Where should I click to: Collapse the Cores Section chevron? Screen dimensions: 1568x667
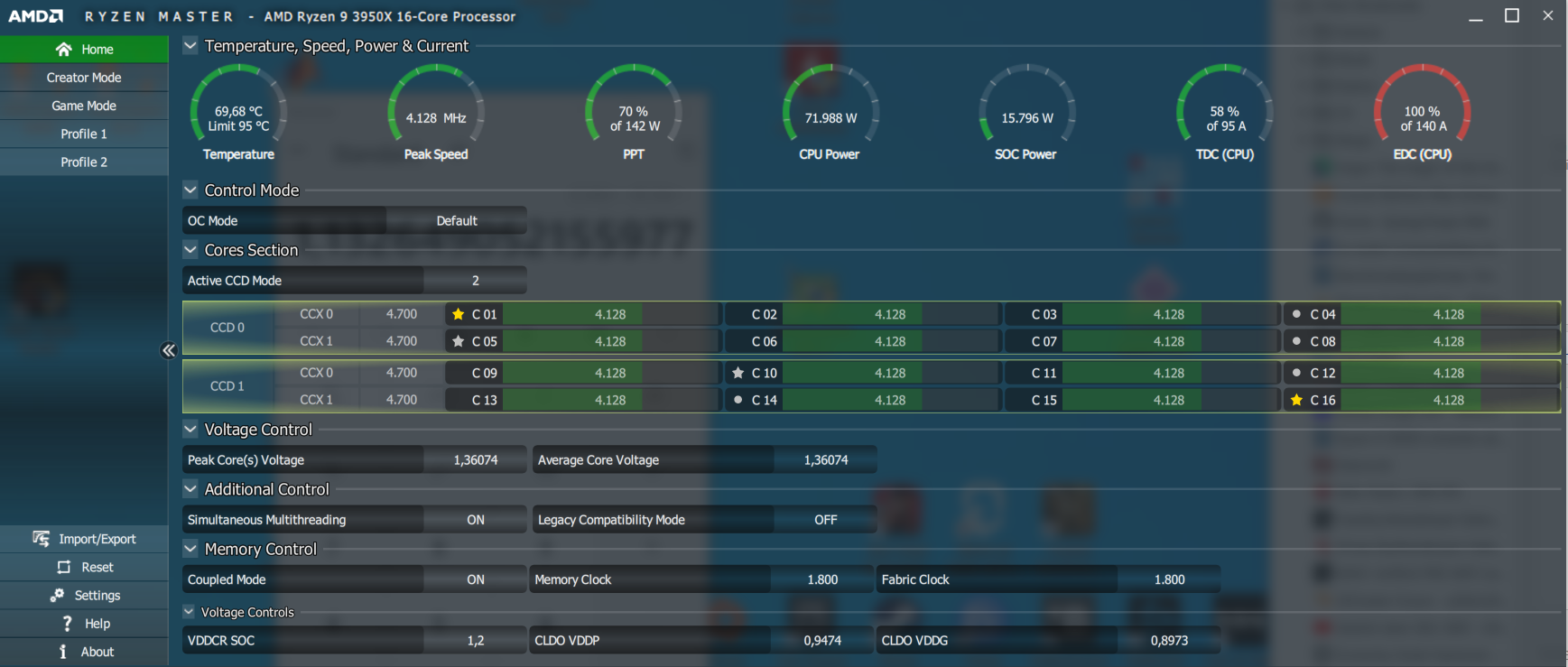pyautogui.click(x=190, y=250)
